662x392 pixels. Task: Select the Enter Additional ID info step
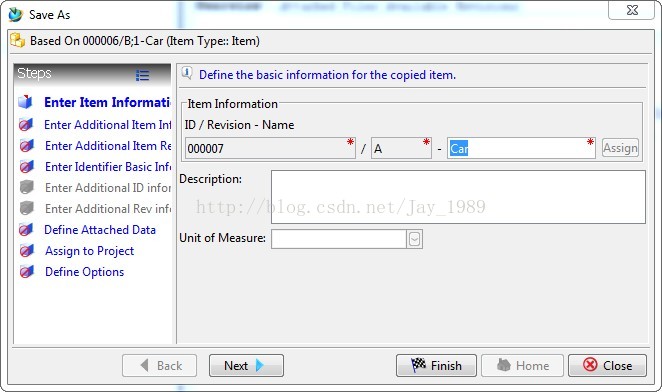coord(108,188)
